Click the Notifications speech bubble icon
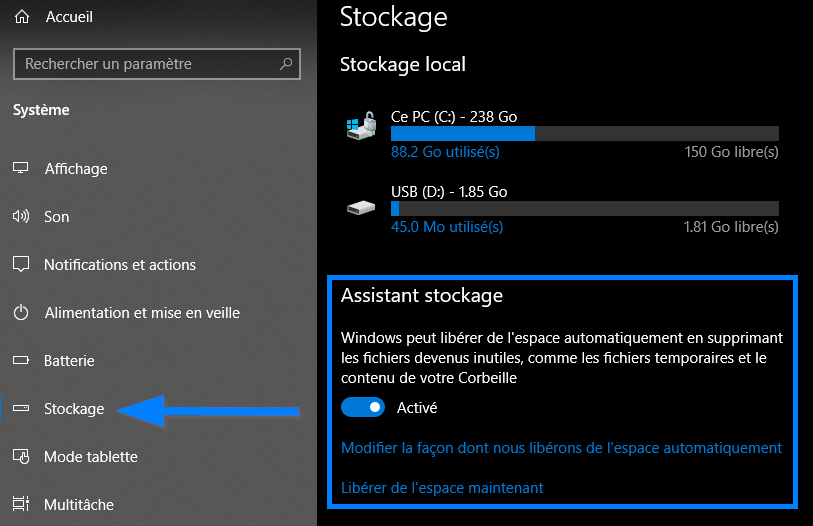 click(x=21, y=264)
